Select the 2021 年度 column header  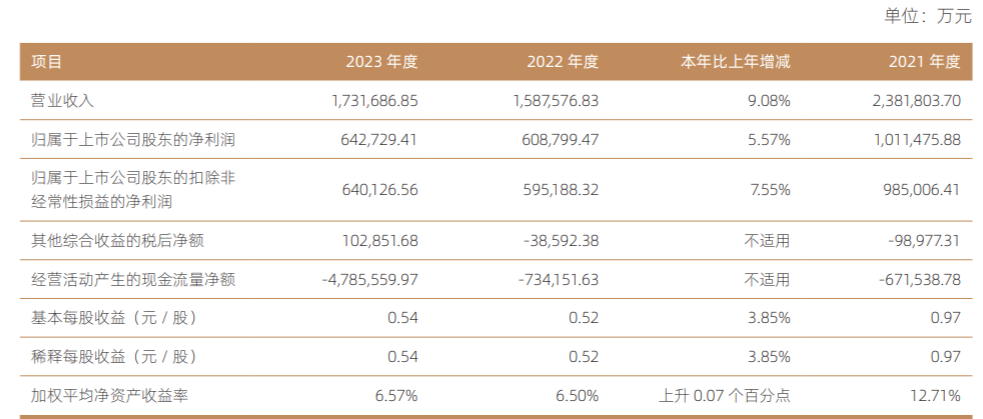click(925, 61)
